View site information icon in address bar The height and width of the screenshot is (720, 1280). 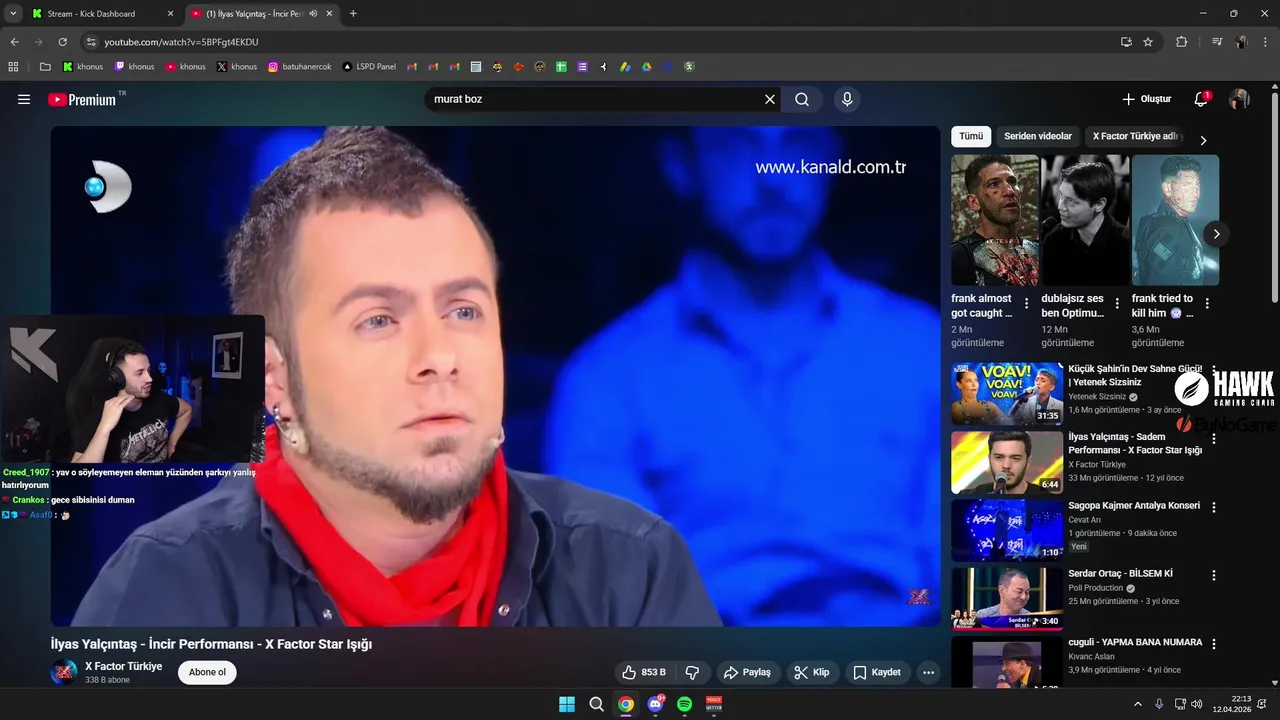tap(91, 42)
